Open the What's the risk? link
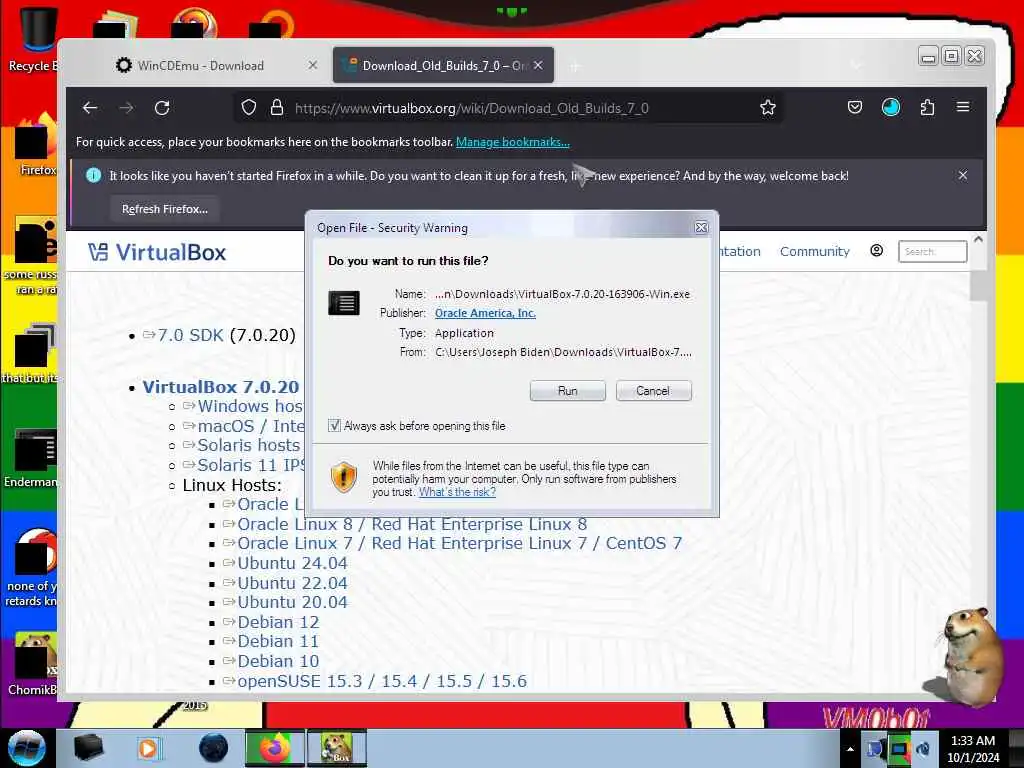Screen dimensions: 1024x768 pyautogui.click(x=457, y=492)
